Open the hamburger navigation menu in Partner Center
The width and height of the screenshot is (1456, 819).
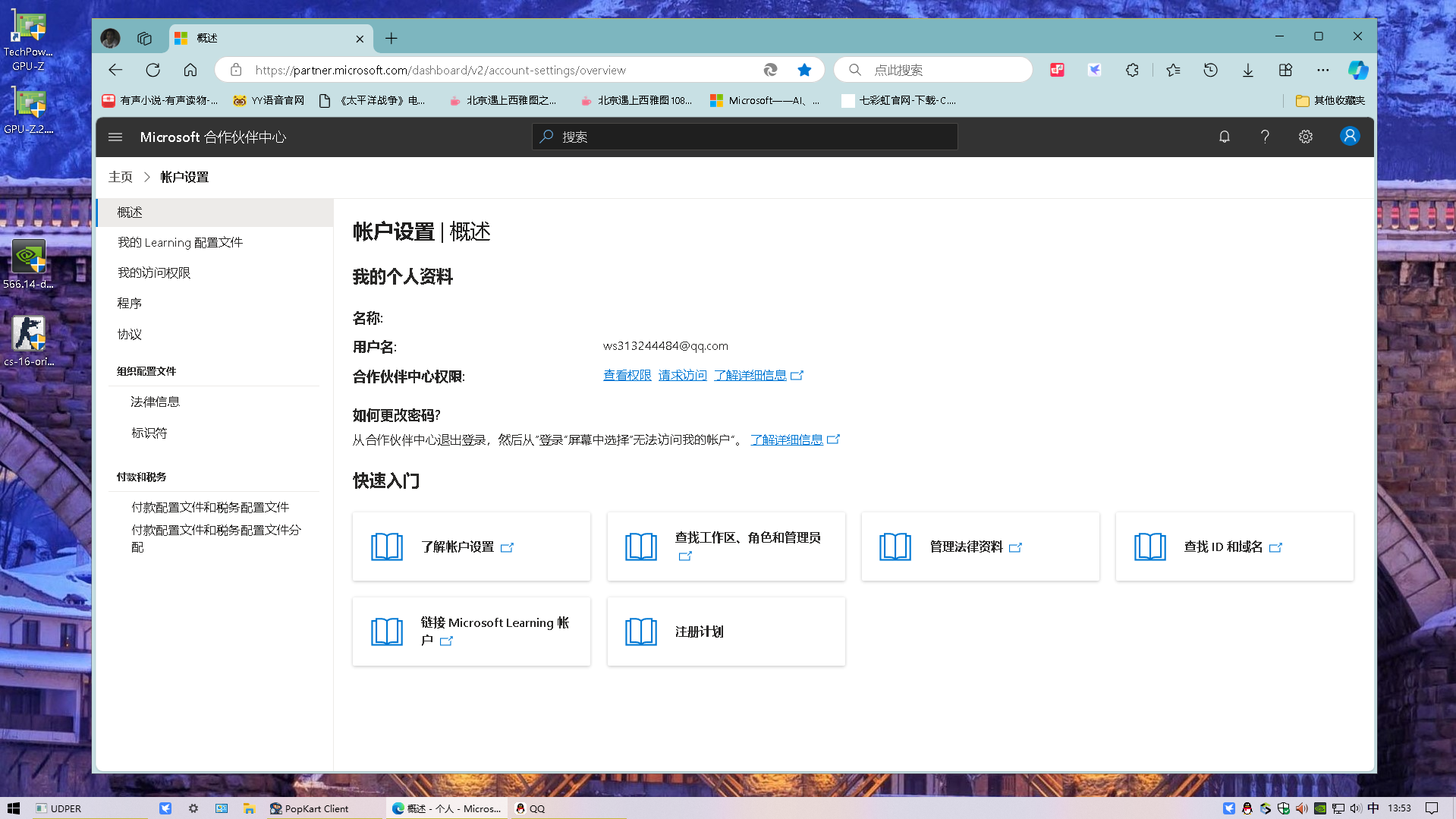[115, 137]
